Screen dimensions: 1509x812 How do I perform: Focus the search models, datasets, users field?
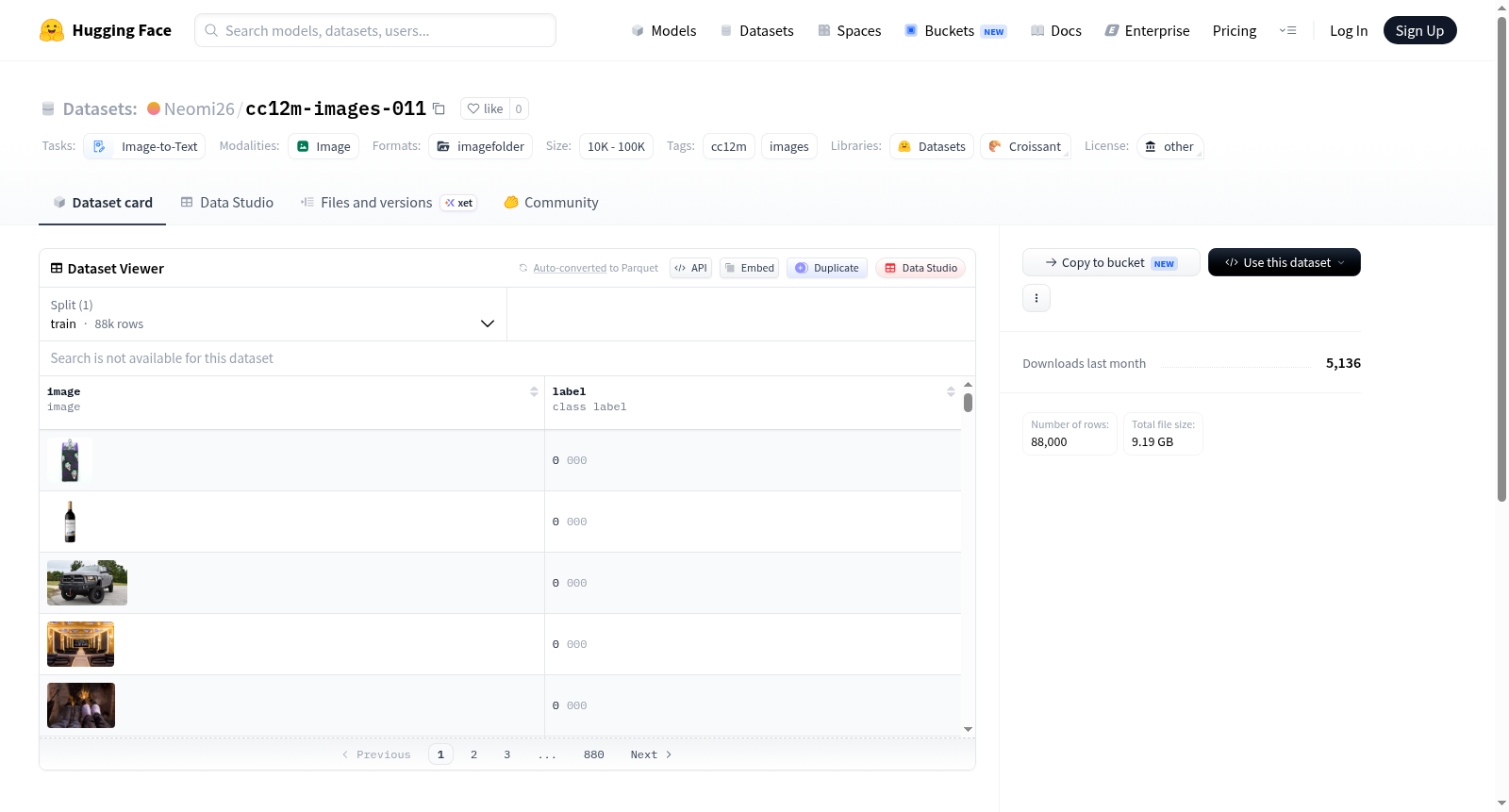coord(375,30)
